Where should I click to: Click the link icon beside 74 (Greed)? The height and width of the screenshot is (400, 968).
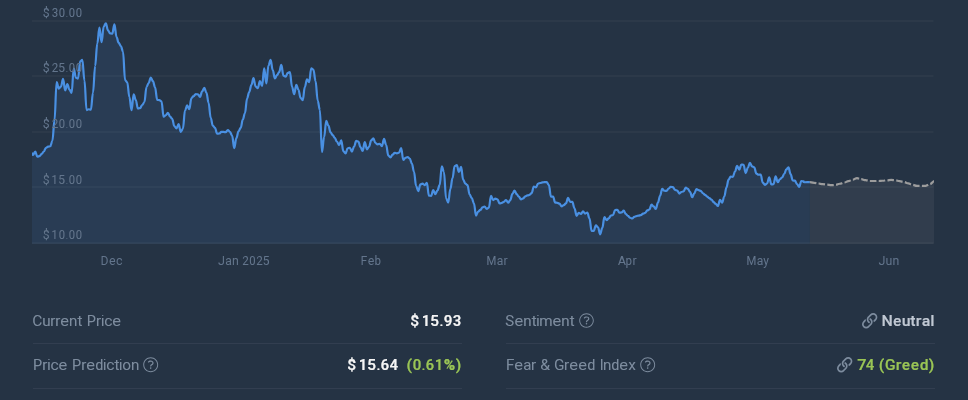(x=845, y=365)
